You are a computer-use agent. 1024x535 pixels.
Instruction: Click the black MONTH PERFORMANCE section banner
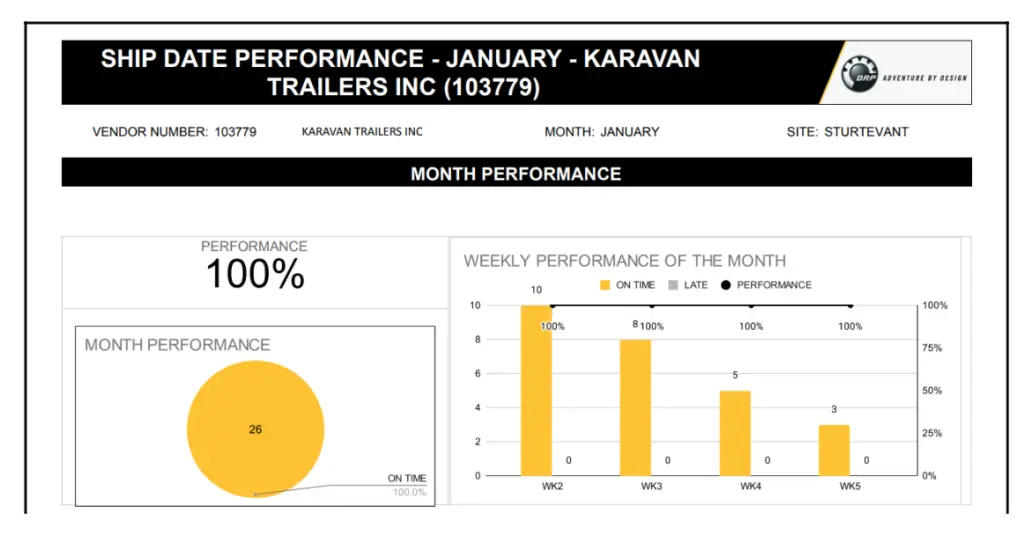pyautogui.click(x=516, y=173)
